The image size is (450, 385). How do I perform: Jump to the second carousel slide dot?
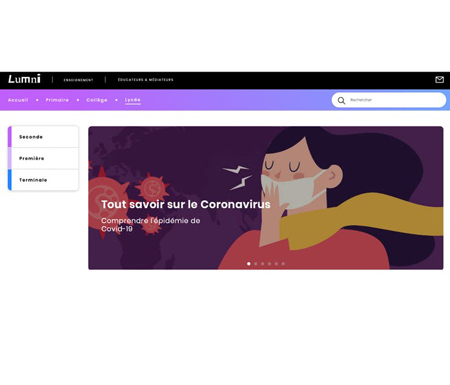pos(256,264)
